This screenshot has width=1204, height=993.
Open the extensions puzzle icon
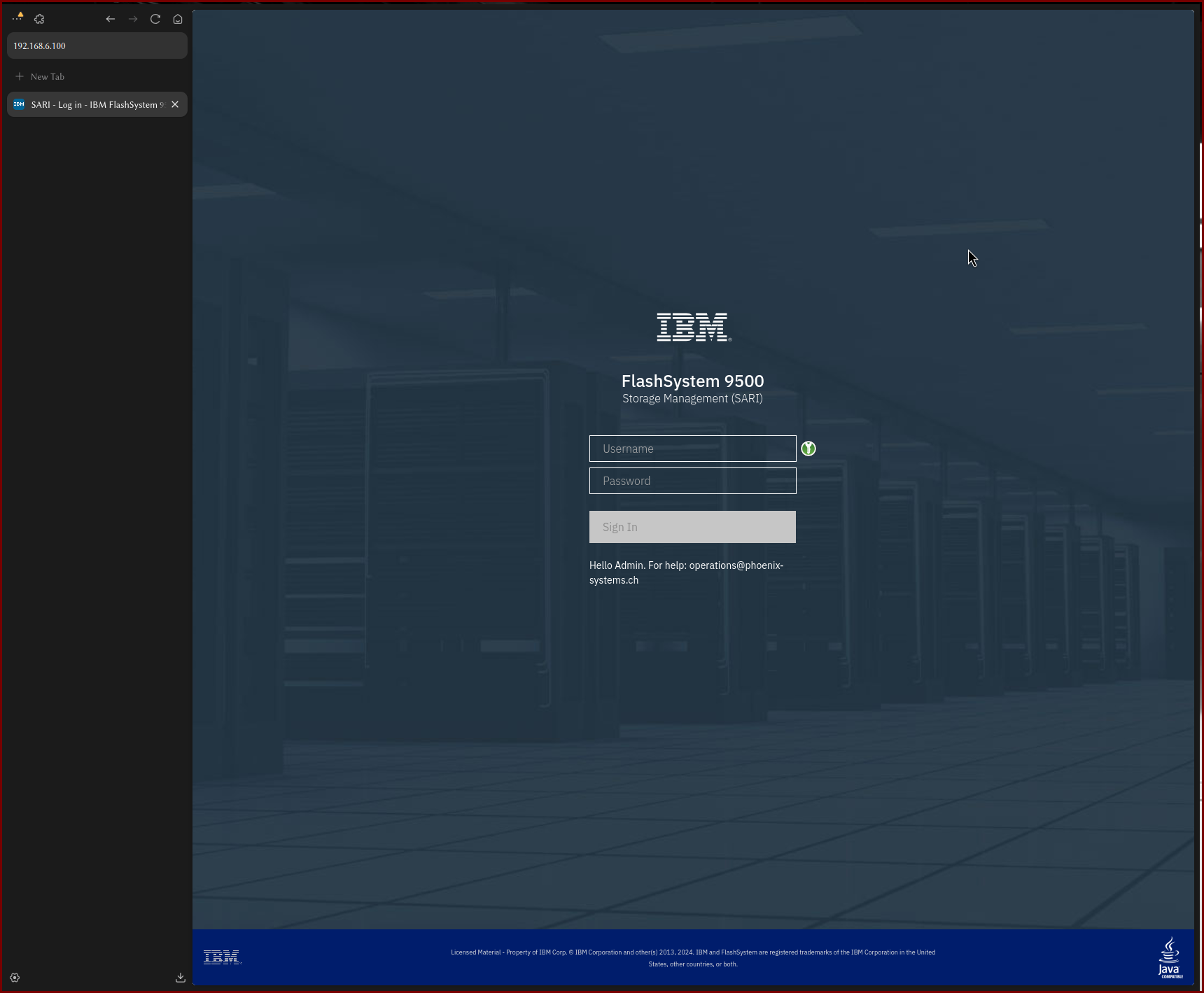[x=40, y=19]
